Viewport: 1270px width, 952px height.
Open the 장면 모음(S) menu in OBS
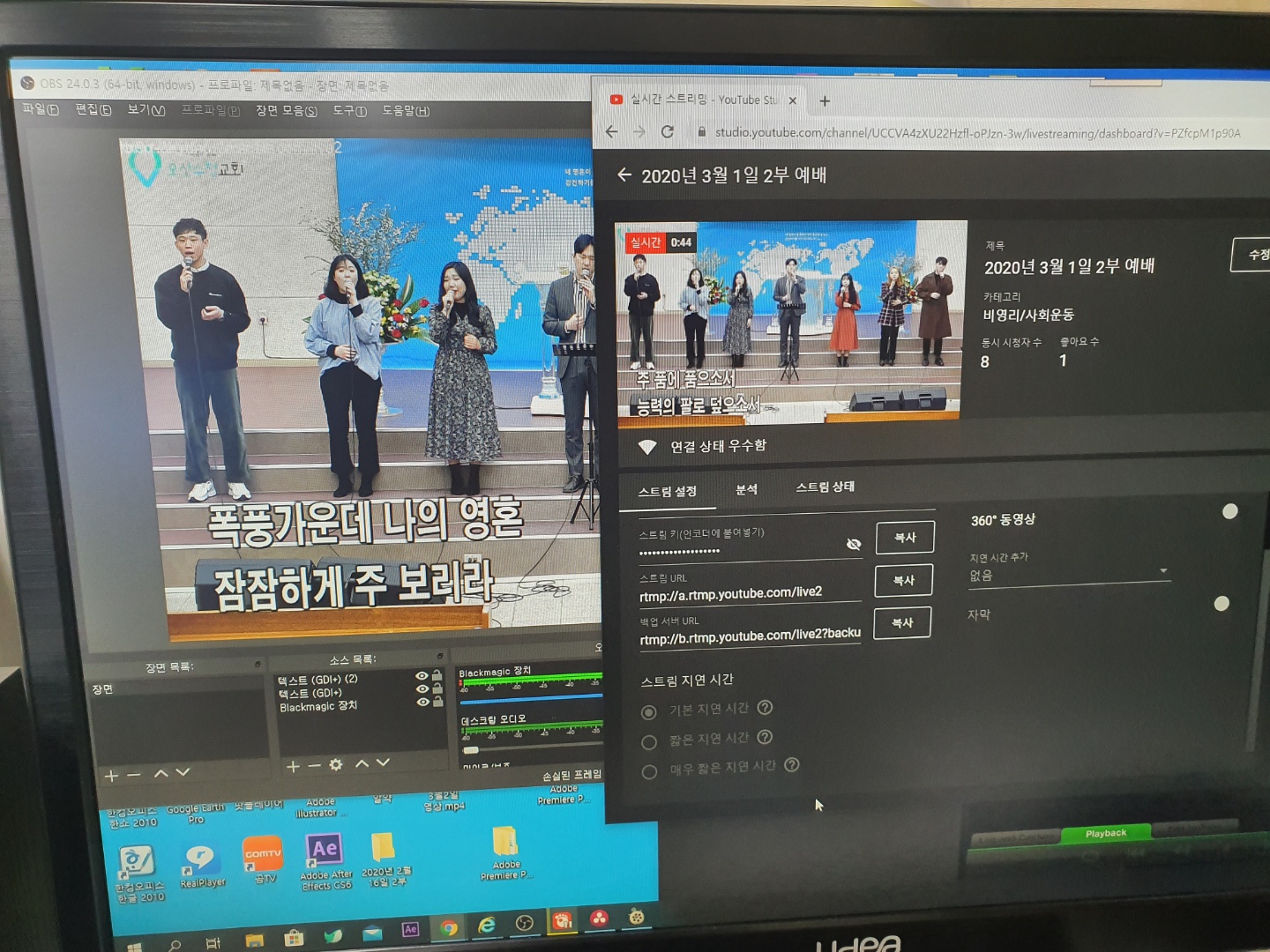point(287,110)
